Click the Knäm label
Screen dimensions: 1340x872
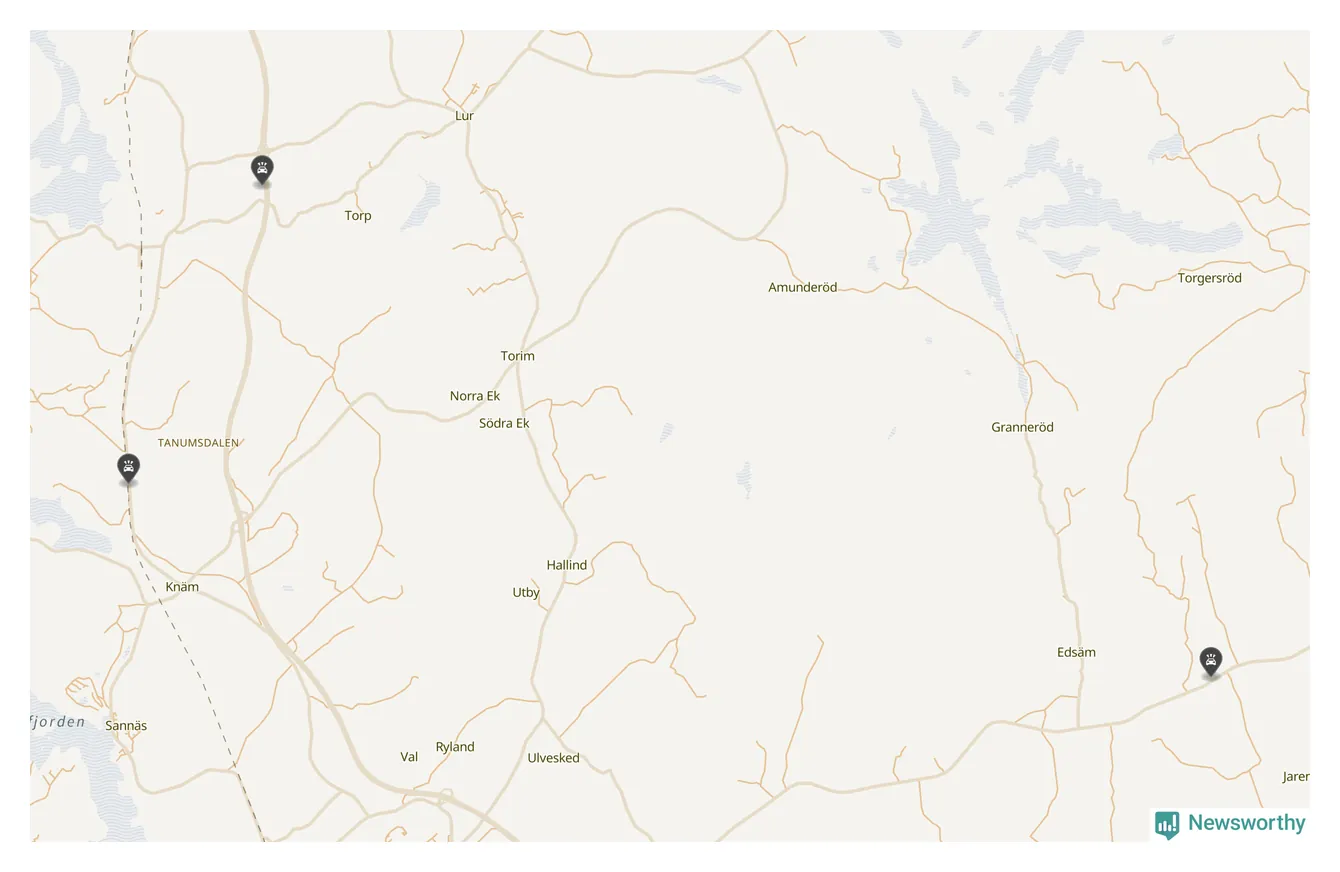pyautogui.click(x=182, y=587)
